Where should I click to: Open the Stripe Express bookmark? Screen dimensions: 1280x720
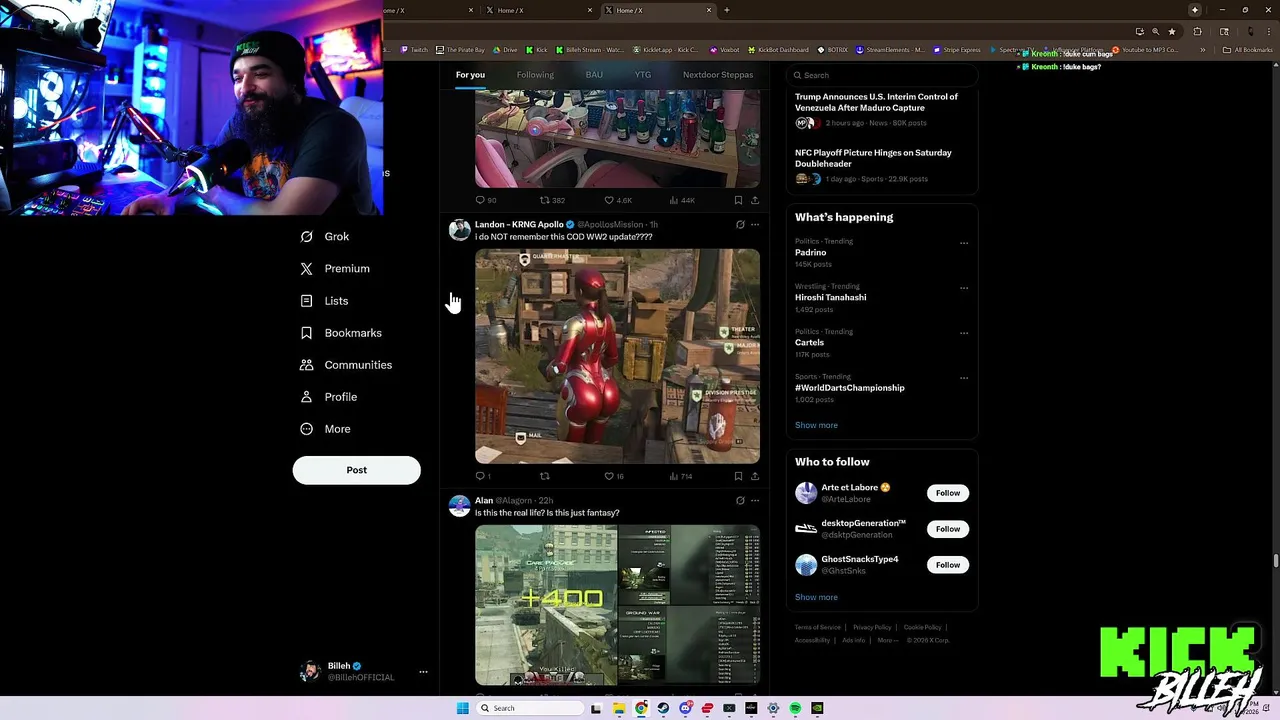[958, 50]
